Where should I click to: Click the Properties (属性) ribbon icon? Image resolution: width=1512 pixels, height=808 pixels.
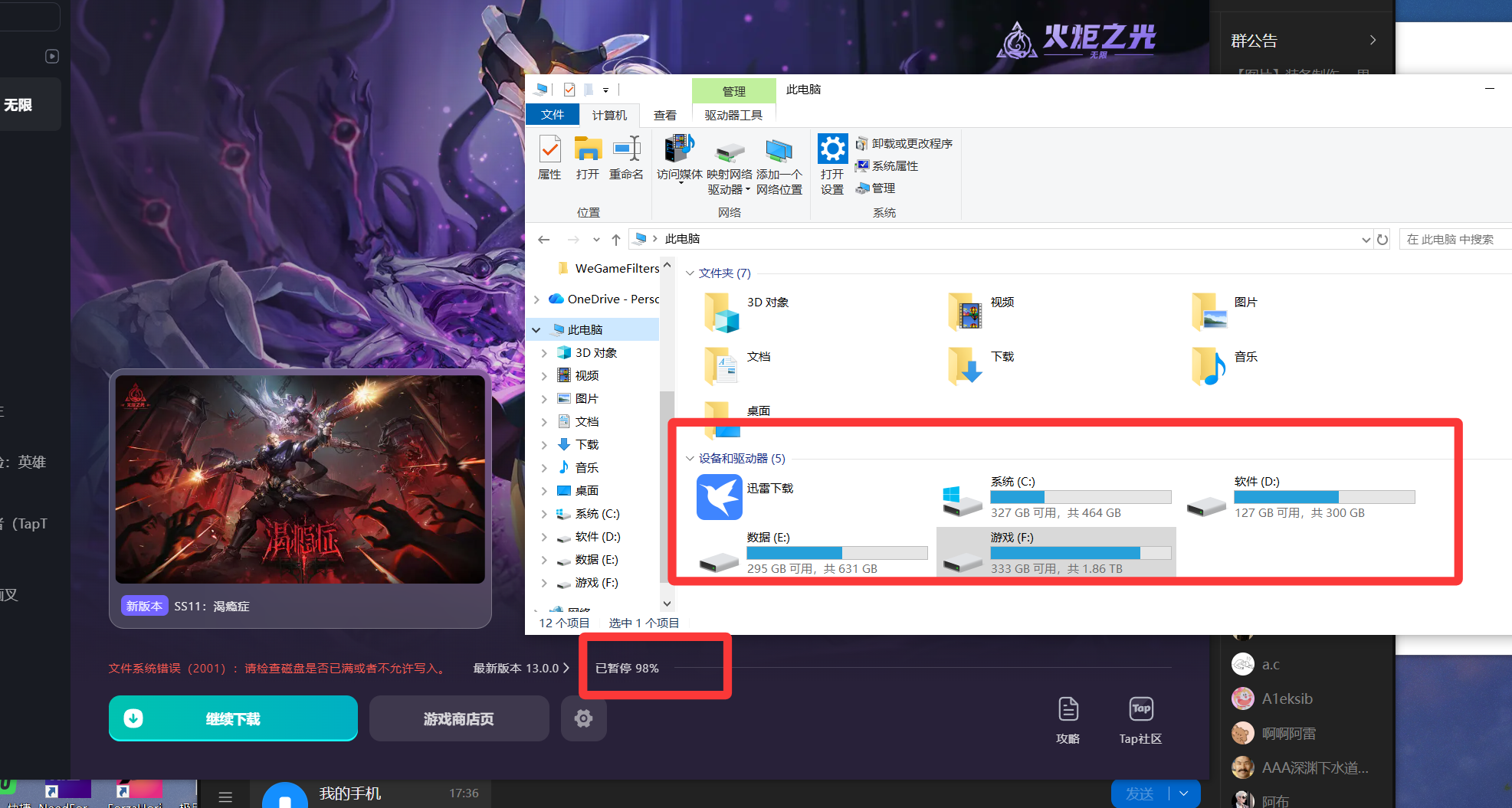point(549,158)
